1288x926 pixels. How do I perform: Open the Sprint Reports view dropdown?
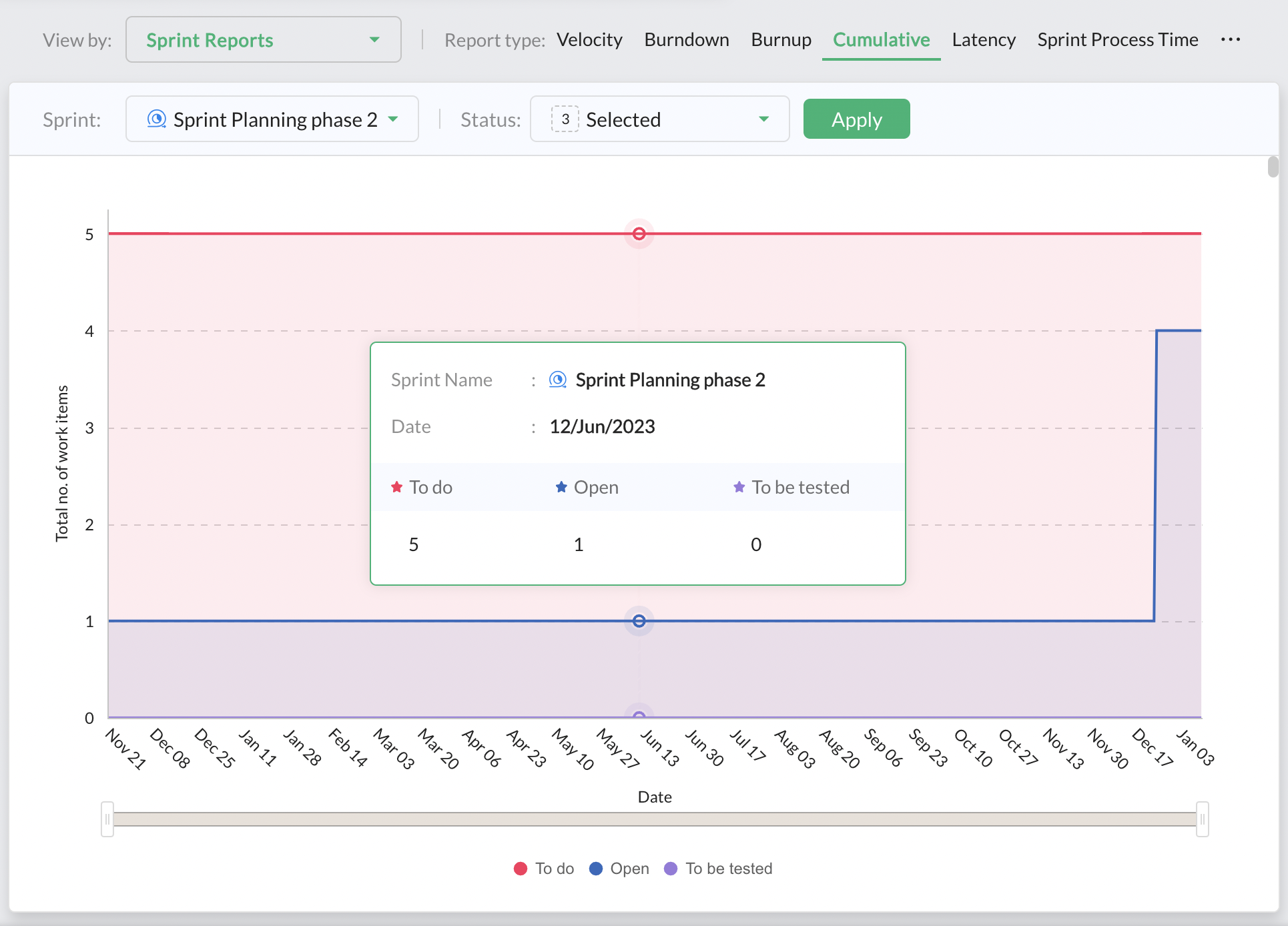pos(263,40)
